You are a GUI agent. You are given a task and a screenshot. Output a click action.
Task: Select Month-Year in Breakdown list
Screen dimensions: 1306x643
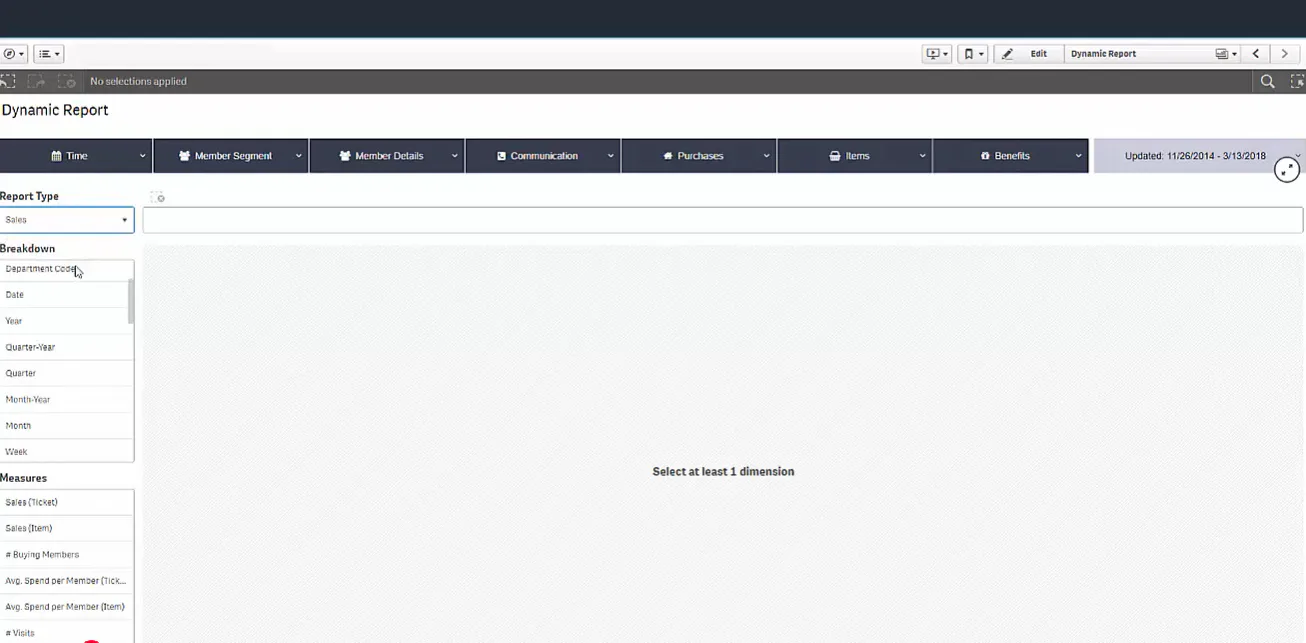point(64,399)
